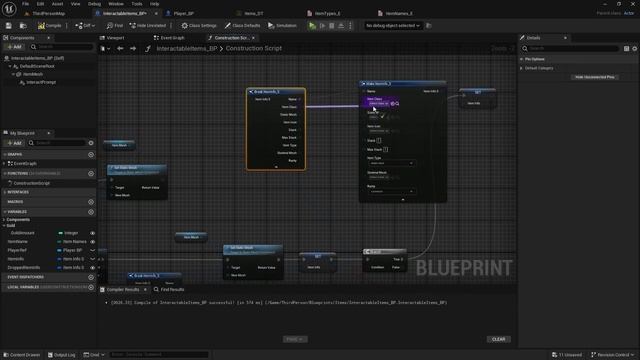
Task: Open the File menu
Action: point(25,4)
